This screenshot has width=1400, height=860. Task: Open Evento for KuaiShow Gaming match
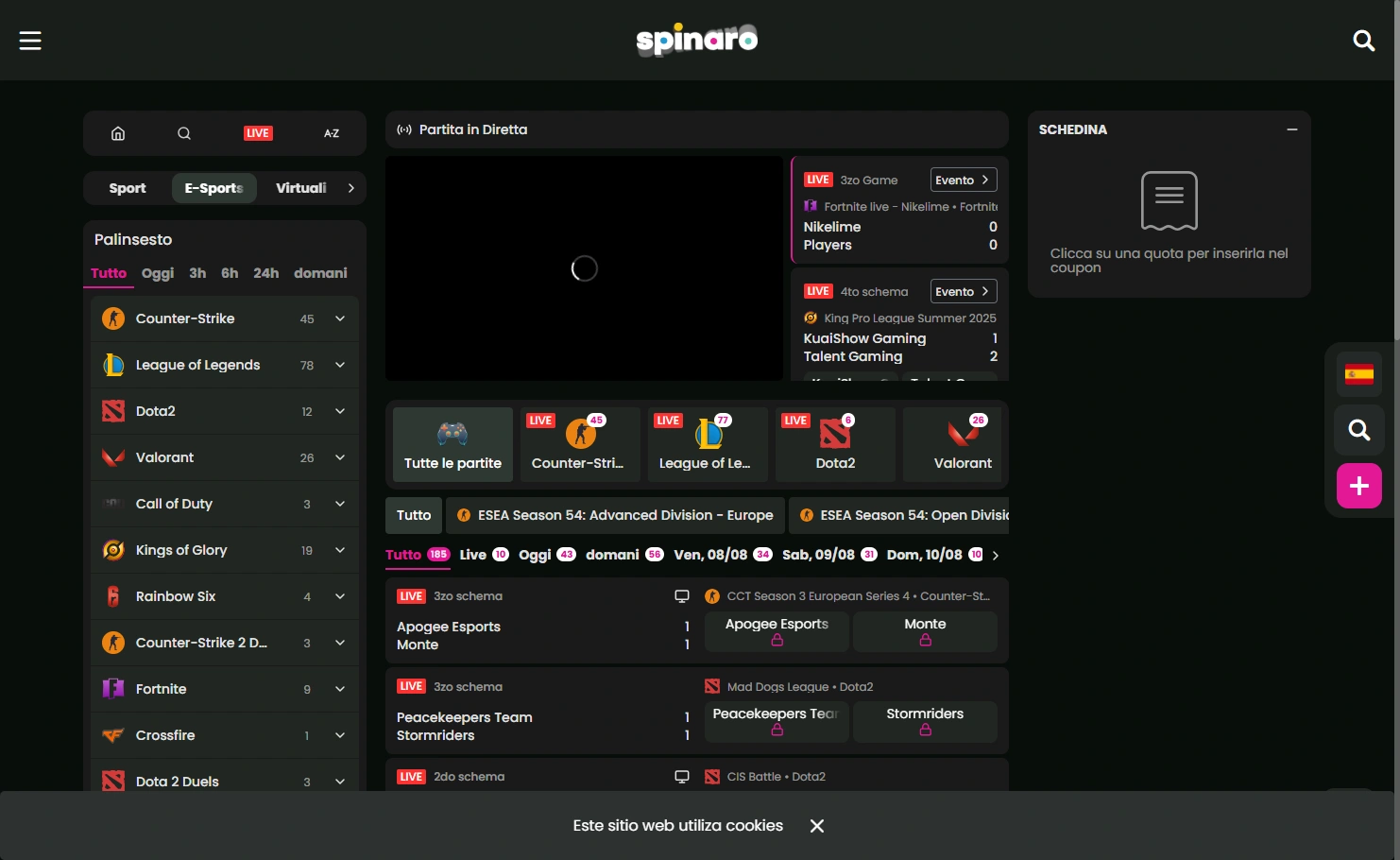(x=964, y=291)
